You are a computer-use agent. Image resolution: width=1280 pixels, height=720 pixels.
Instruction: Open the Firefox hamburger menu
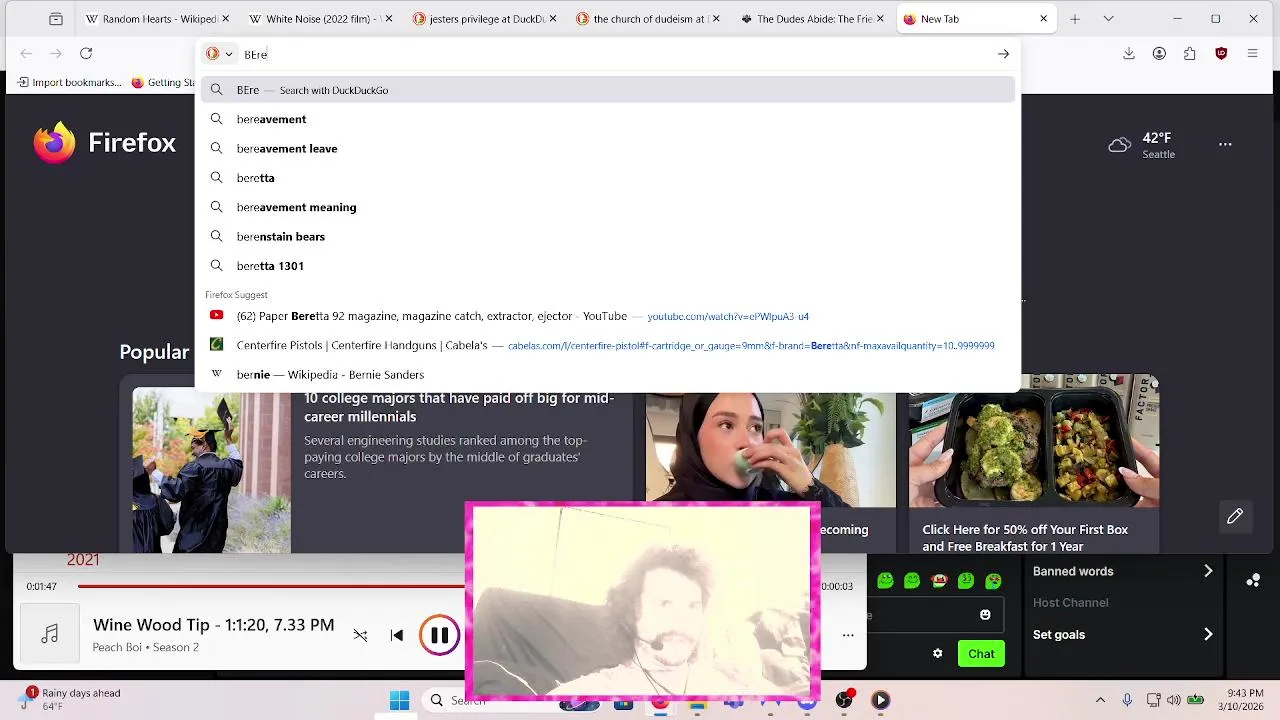pyautogui.click(x=1253, y=54)
